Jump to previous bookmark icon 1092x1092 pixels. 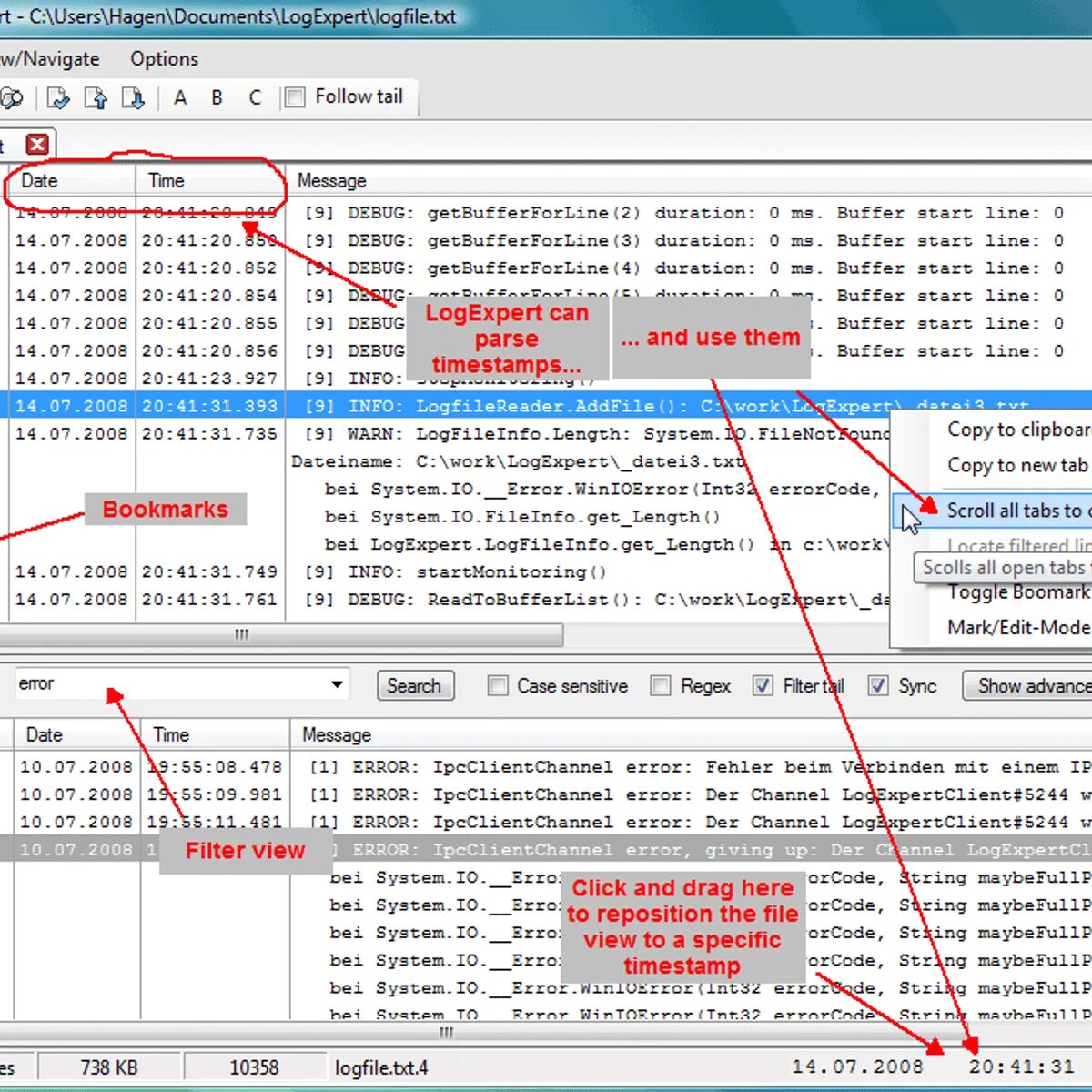[96, 97]
